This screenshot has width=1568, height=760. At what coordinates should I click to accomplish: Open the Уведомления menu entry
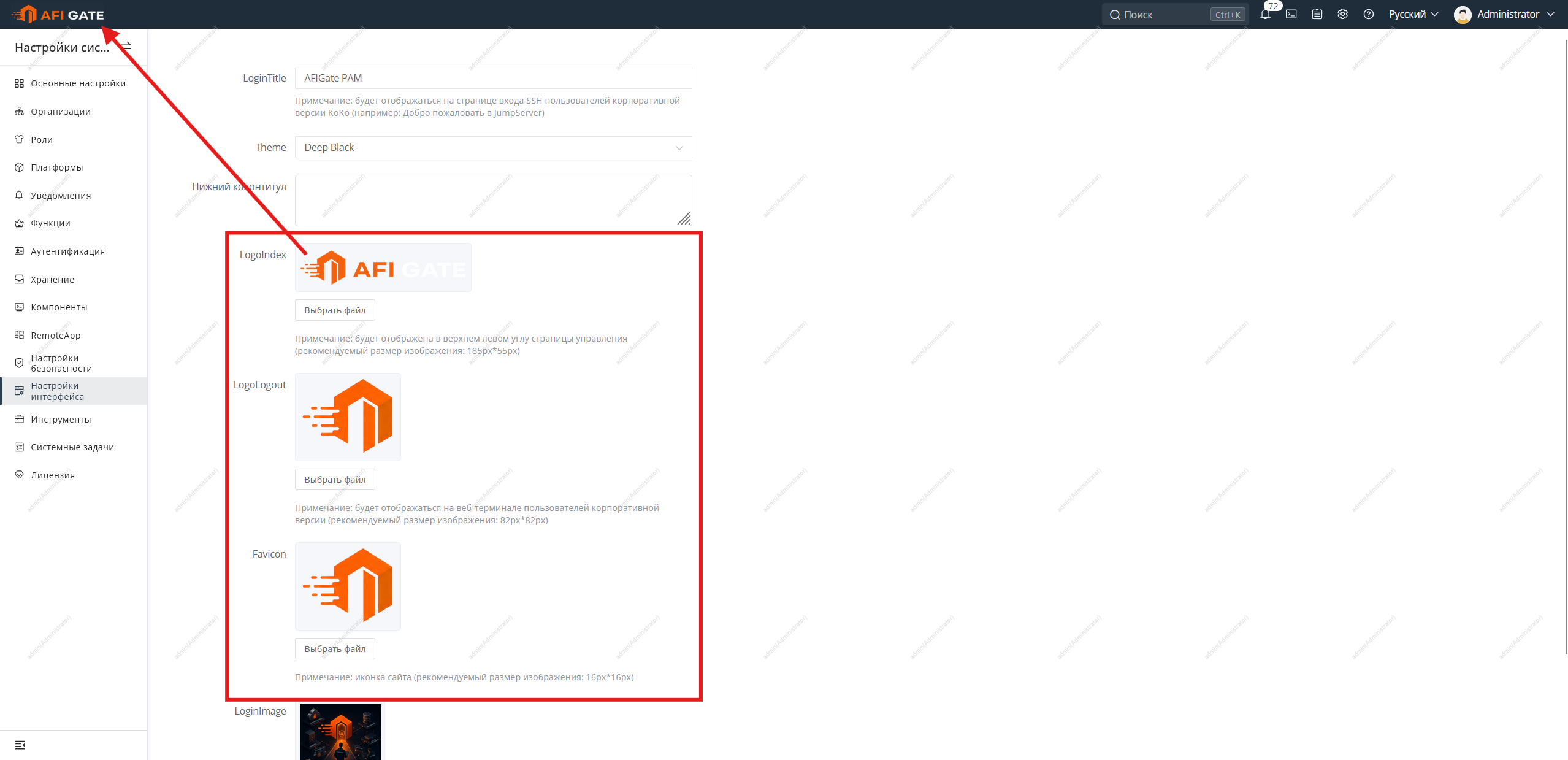[74, 195]
